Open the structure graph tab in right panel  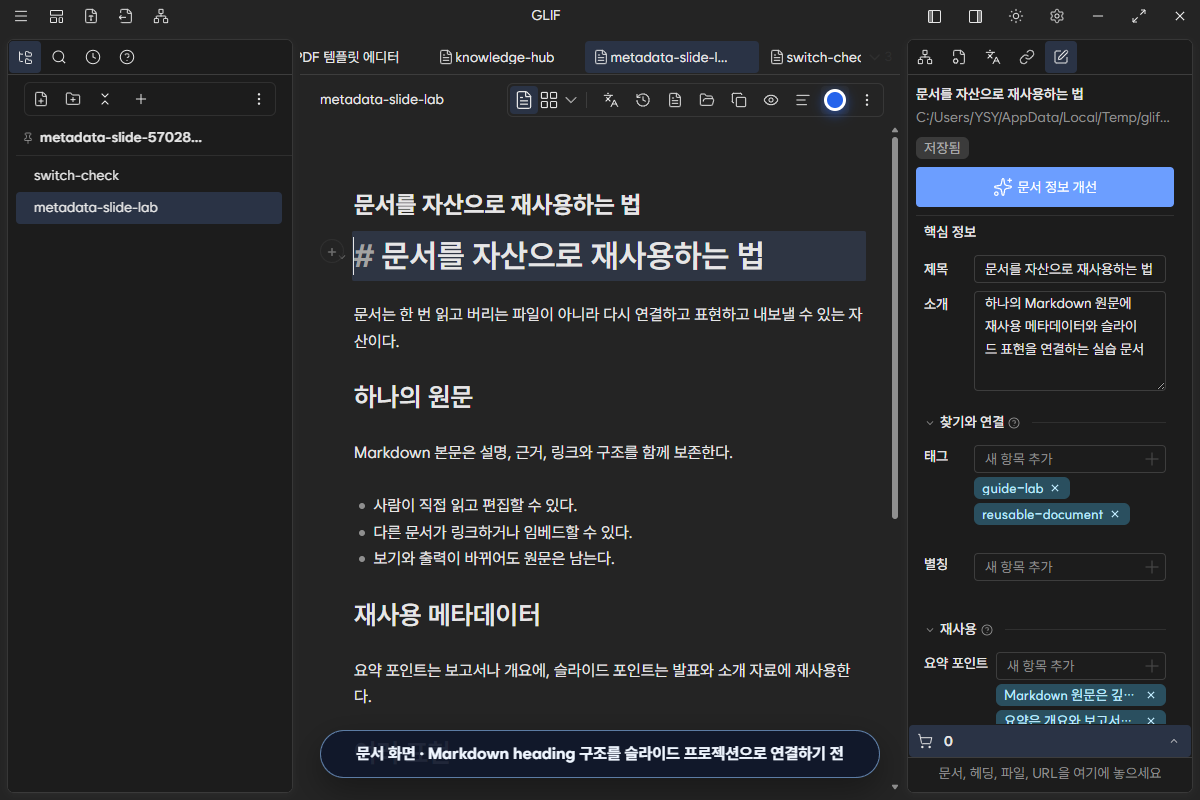click(925, 57)
